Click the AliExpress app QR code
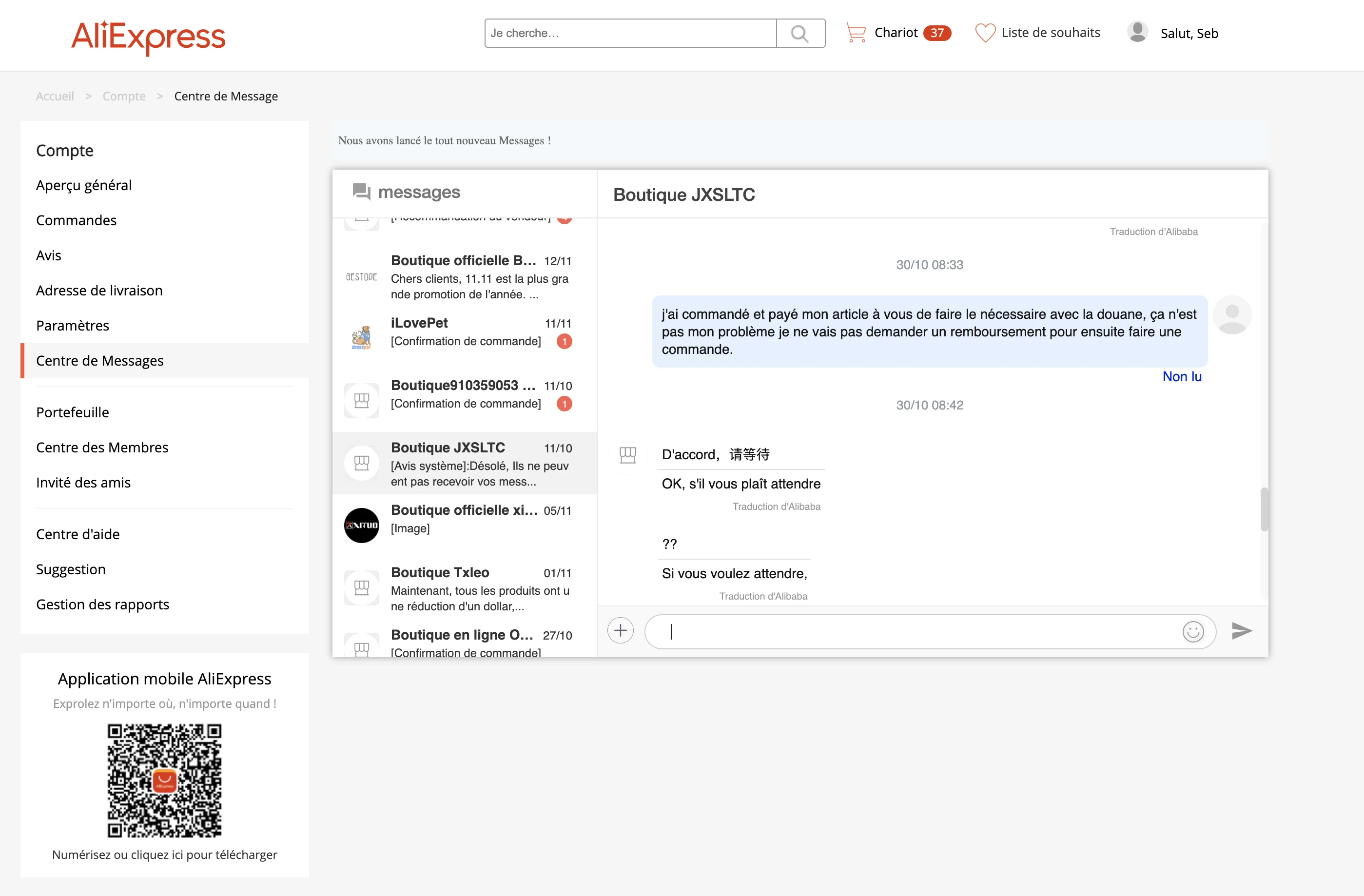Screen dimensions: 1364x896 point(164,780)
